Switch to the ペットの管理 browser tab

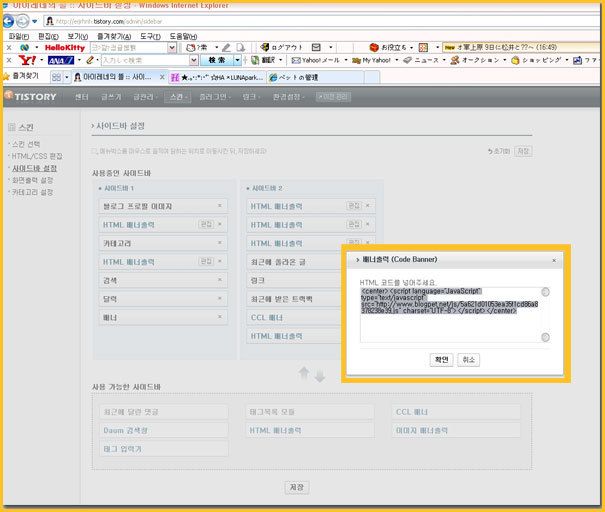[315, 78]
